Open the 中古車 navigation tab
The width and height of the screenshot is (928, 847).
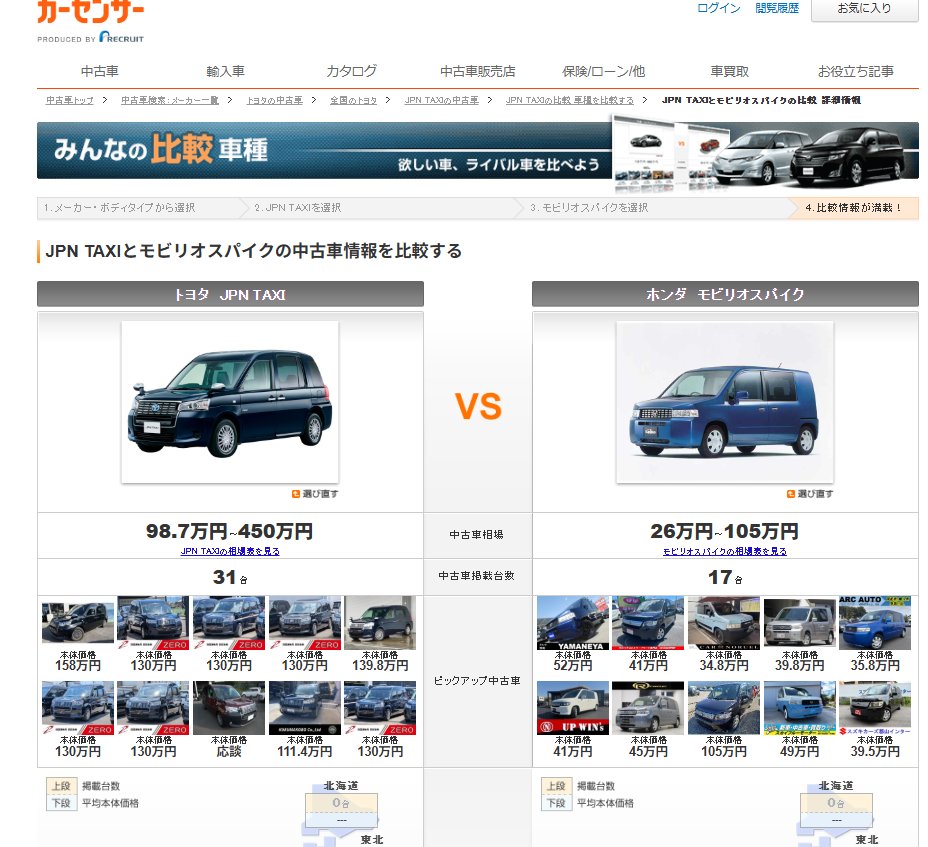pyautogui.click(x=99, y=72)
